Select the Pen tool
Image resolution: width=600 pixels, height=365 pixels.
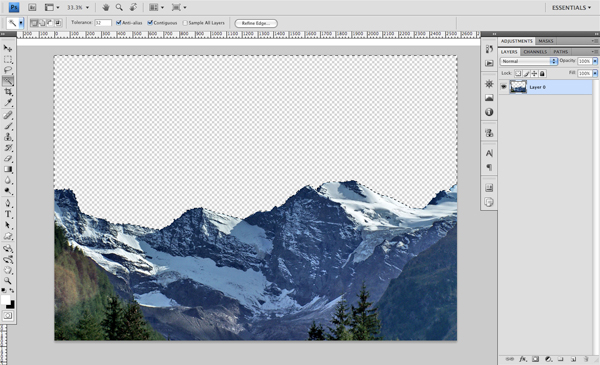point(8,203)
